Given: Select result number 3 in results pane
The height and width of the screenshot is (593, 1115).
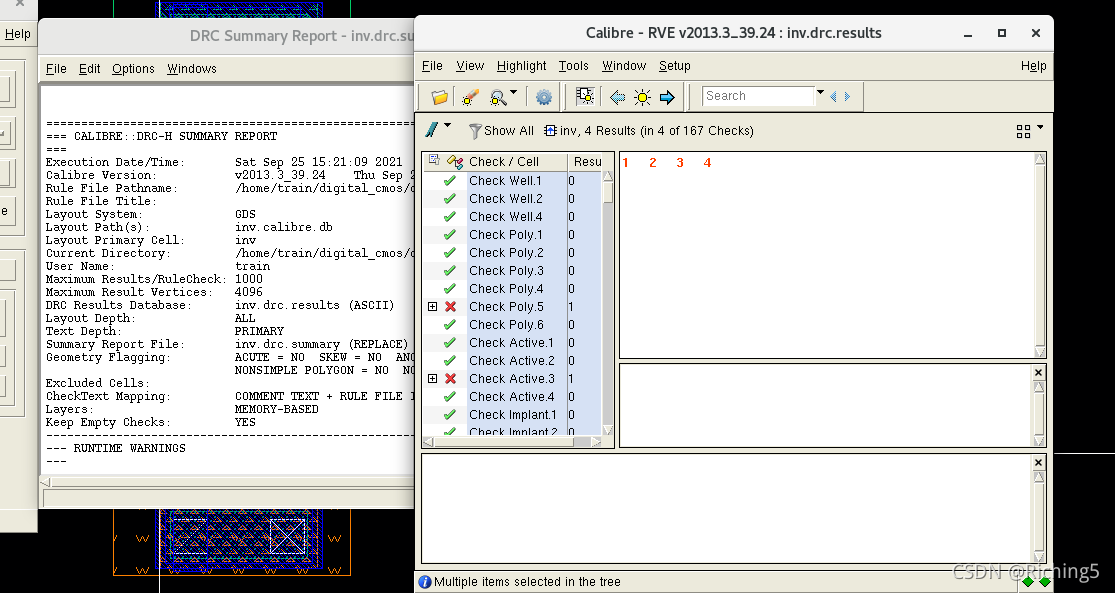Looking at the screenshot, I should click(x=680, y=163).
